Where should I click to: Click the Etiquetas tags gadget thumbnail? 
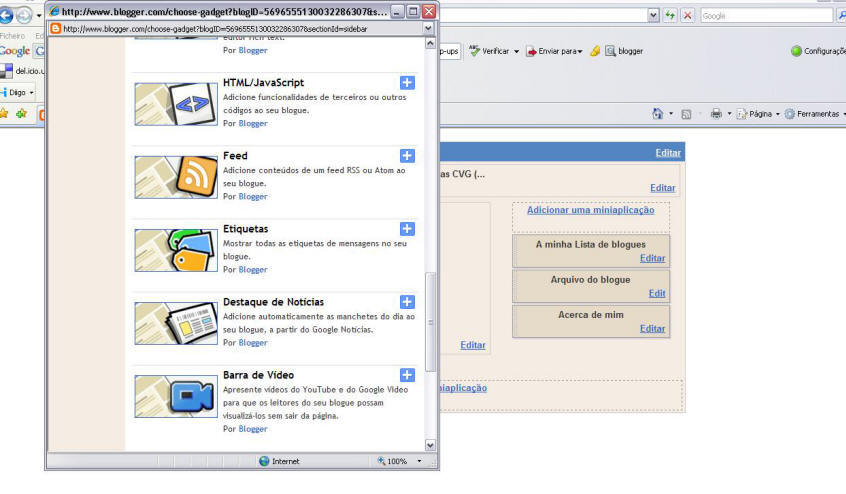176,250
